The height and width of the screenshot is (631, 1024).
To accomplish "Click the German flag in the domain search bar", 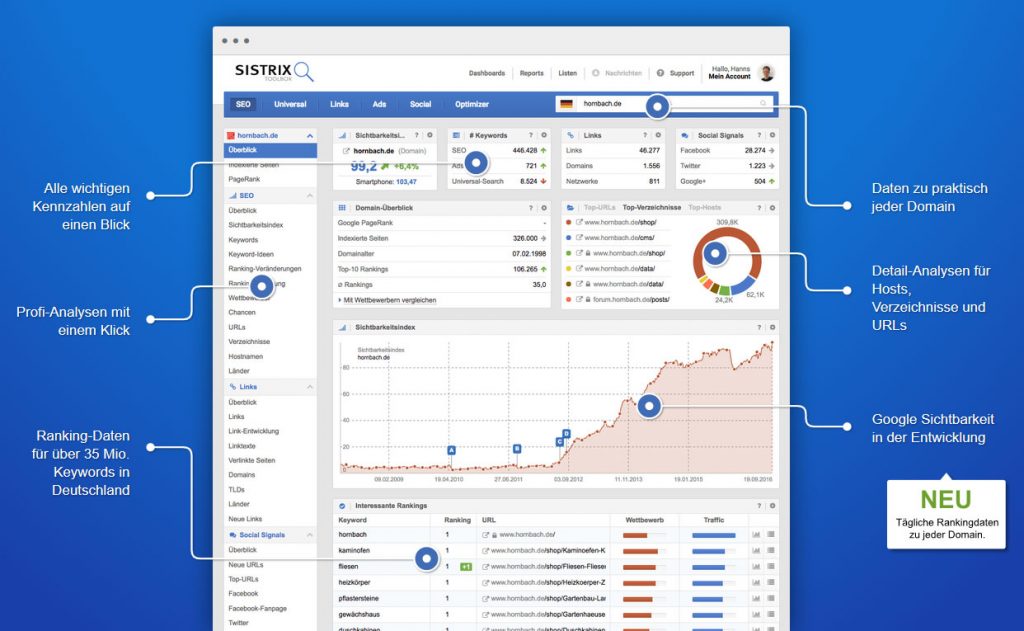I will pos(567,103).
